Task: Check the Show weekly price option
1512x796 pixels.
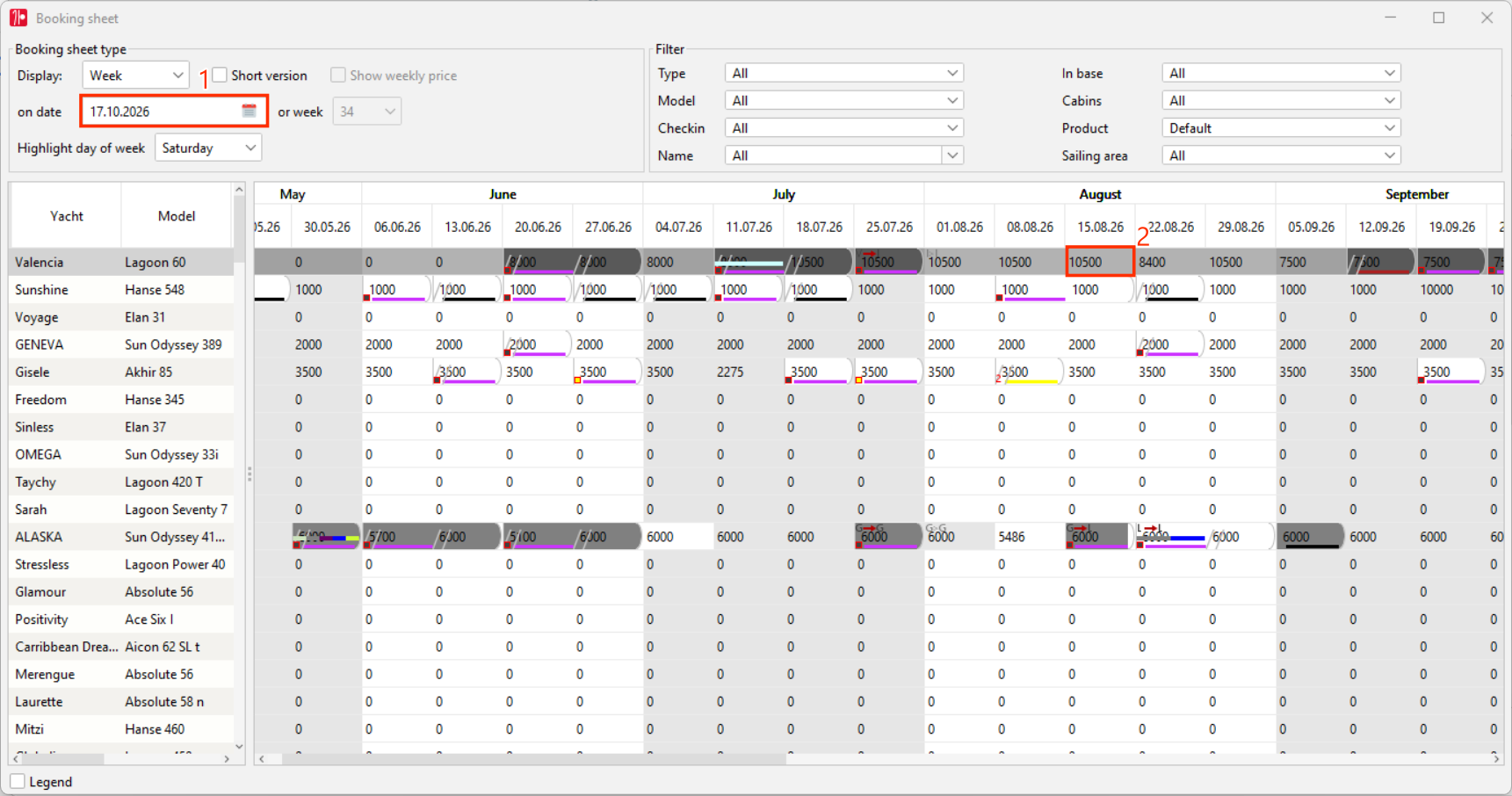Action: 338,75
